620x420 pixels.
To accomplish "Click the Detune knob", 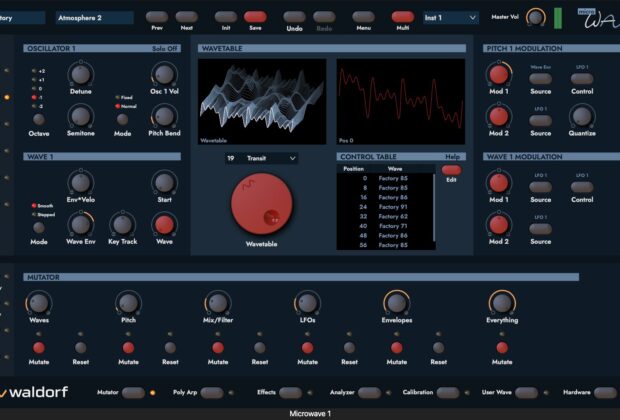I will 81,75.
